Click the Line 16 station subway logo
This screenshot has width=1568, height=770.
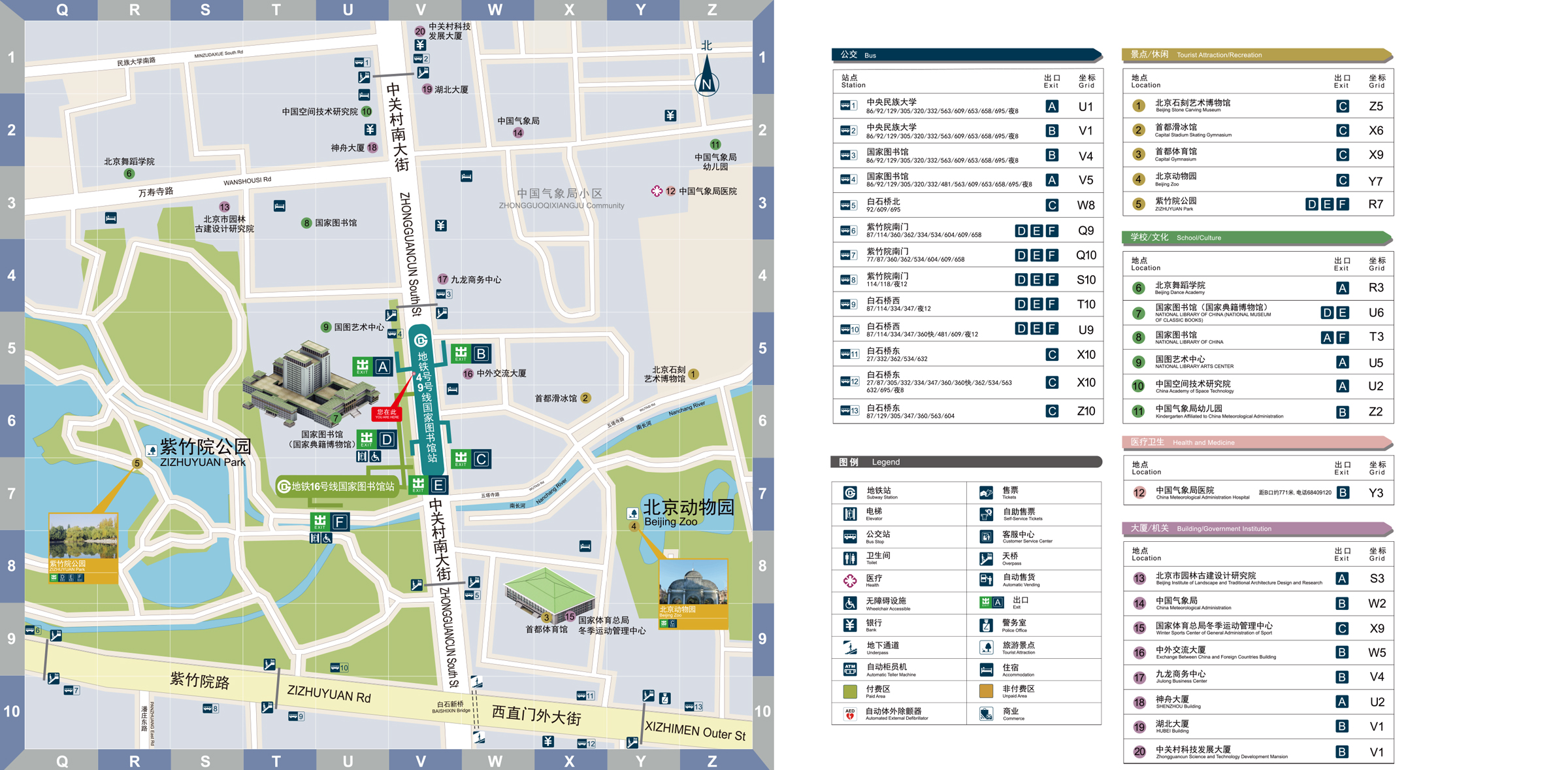(x=284, y=486)
